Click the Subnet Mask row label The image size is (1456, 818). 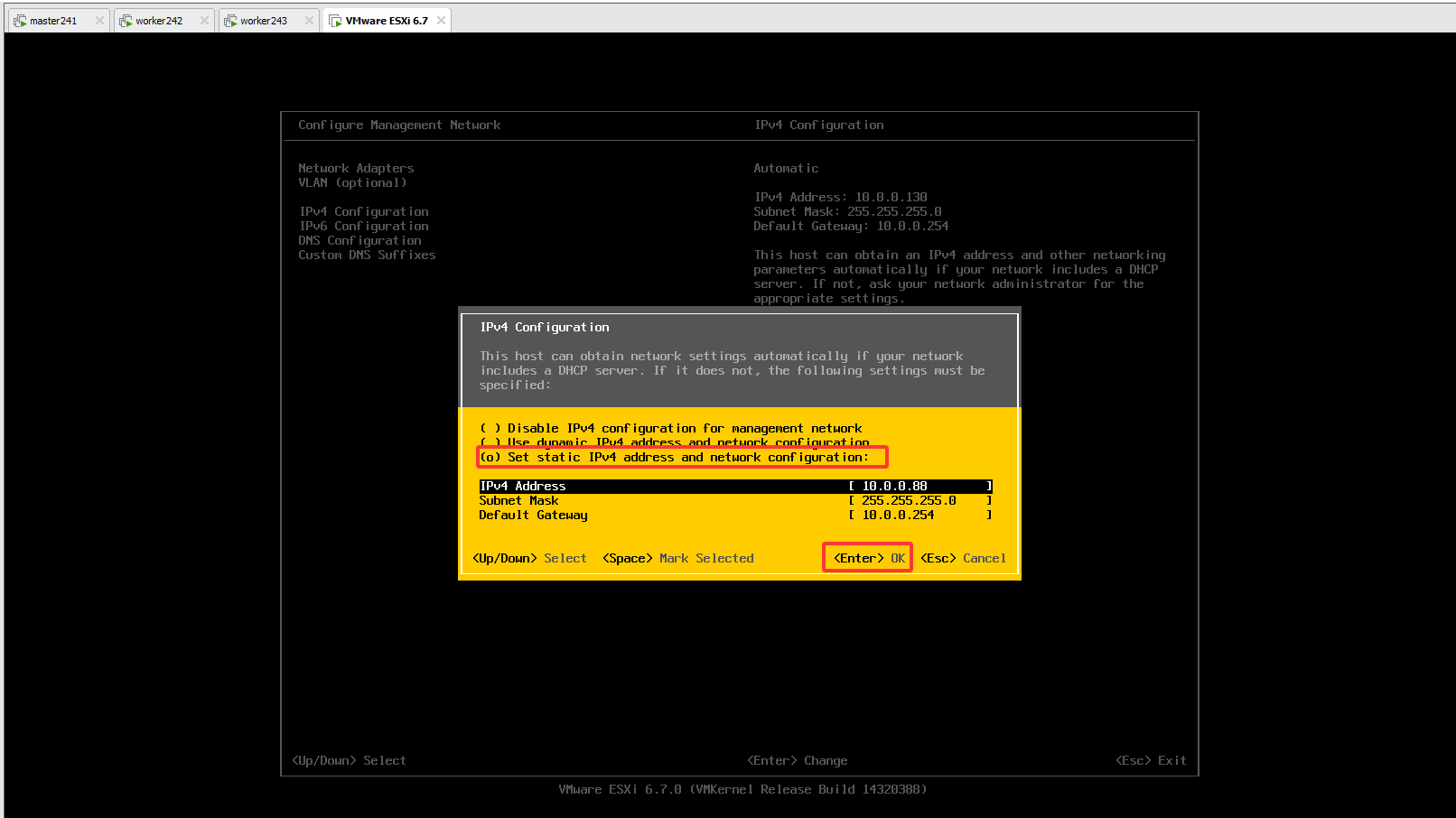(518, 500)
